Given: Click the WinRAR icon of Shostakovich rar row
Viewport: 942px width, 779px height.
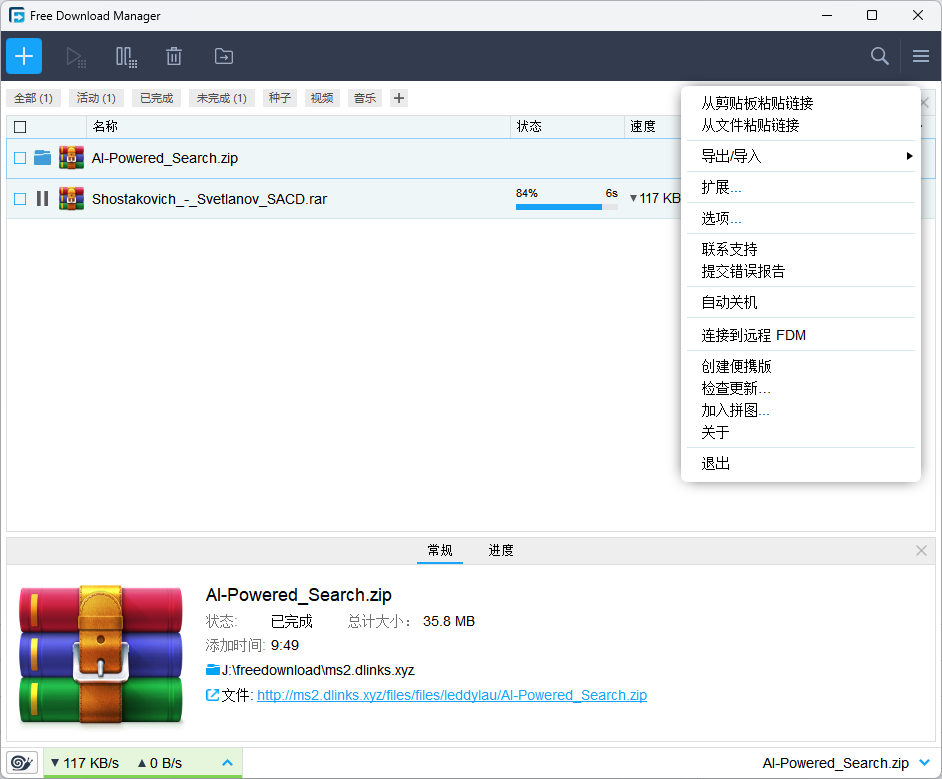Looking at the screenshot, I should pyautogui.click(x=71, y=198).
